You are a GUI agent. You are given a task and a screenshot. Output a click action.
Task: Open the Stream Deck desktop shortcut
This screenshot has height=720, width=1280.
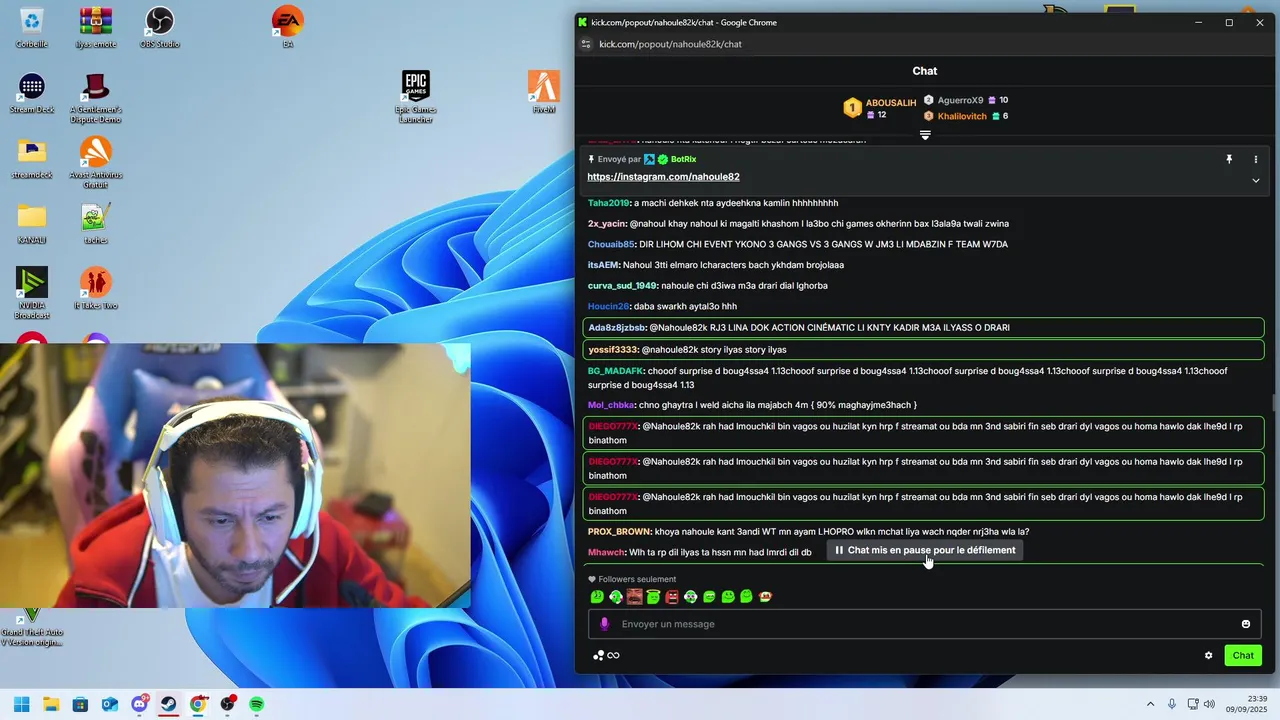point(32,92)
